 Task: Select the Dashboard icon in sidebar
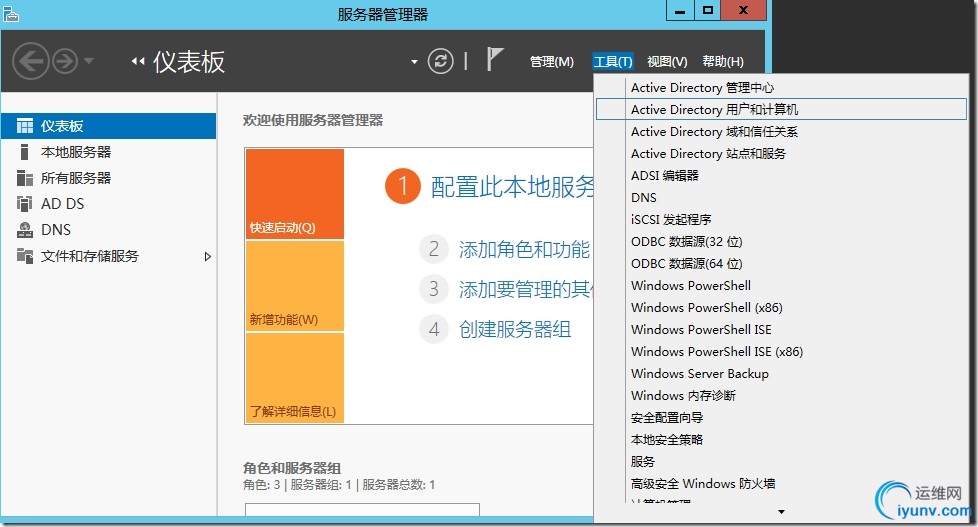coord(25,126)
